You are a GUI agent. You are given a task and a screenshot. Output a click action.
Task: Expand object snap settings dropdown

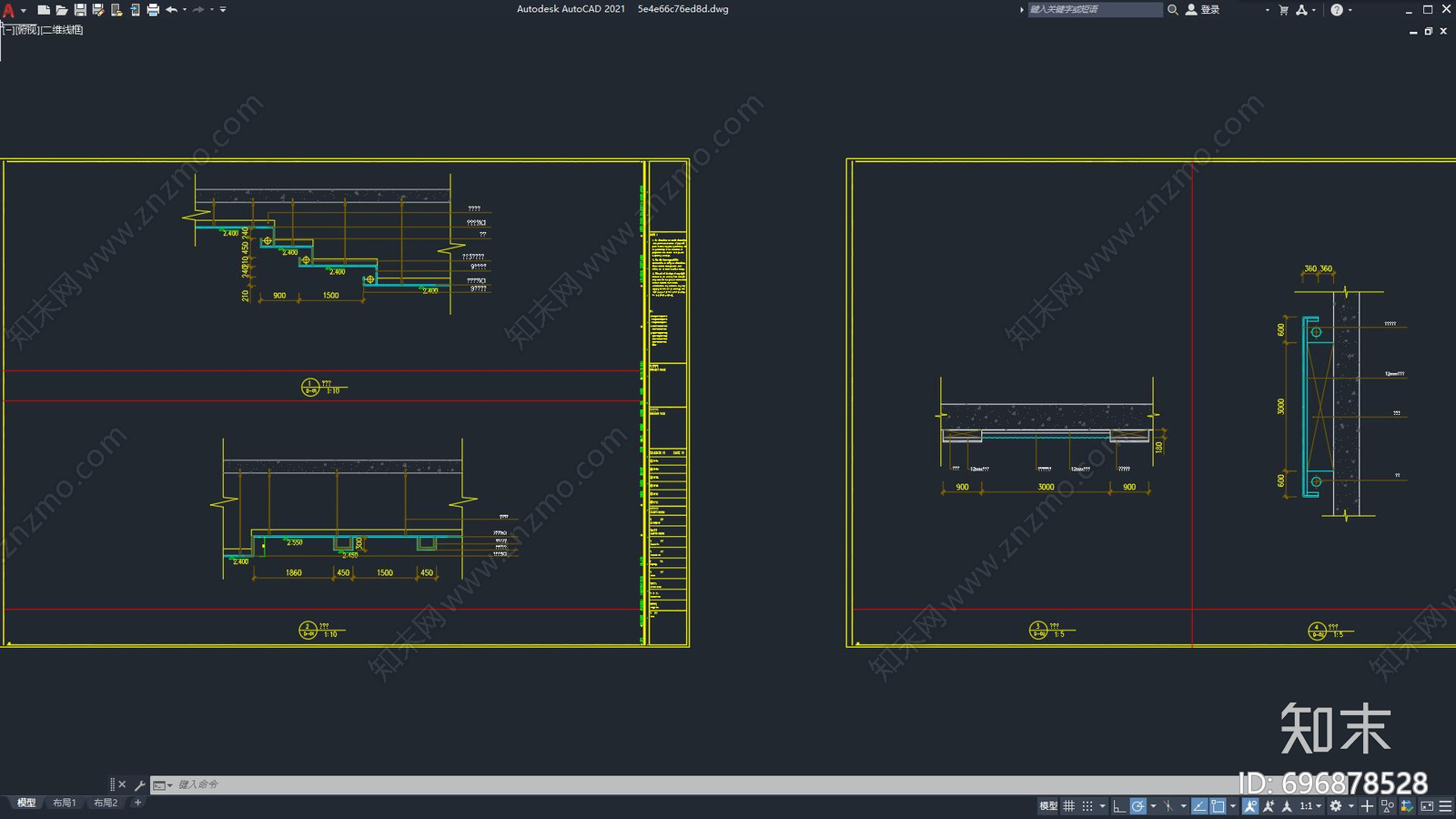point(1233,806)
